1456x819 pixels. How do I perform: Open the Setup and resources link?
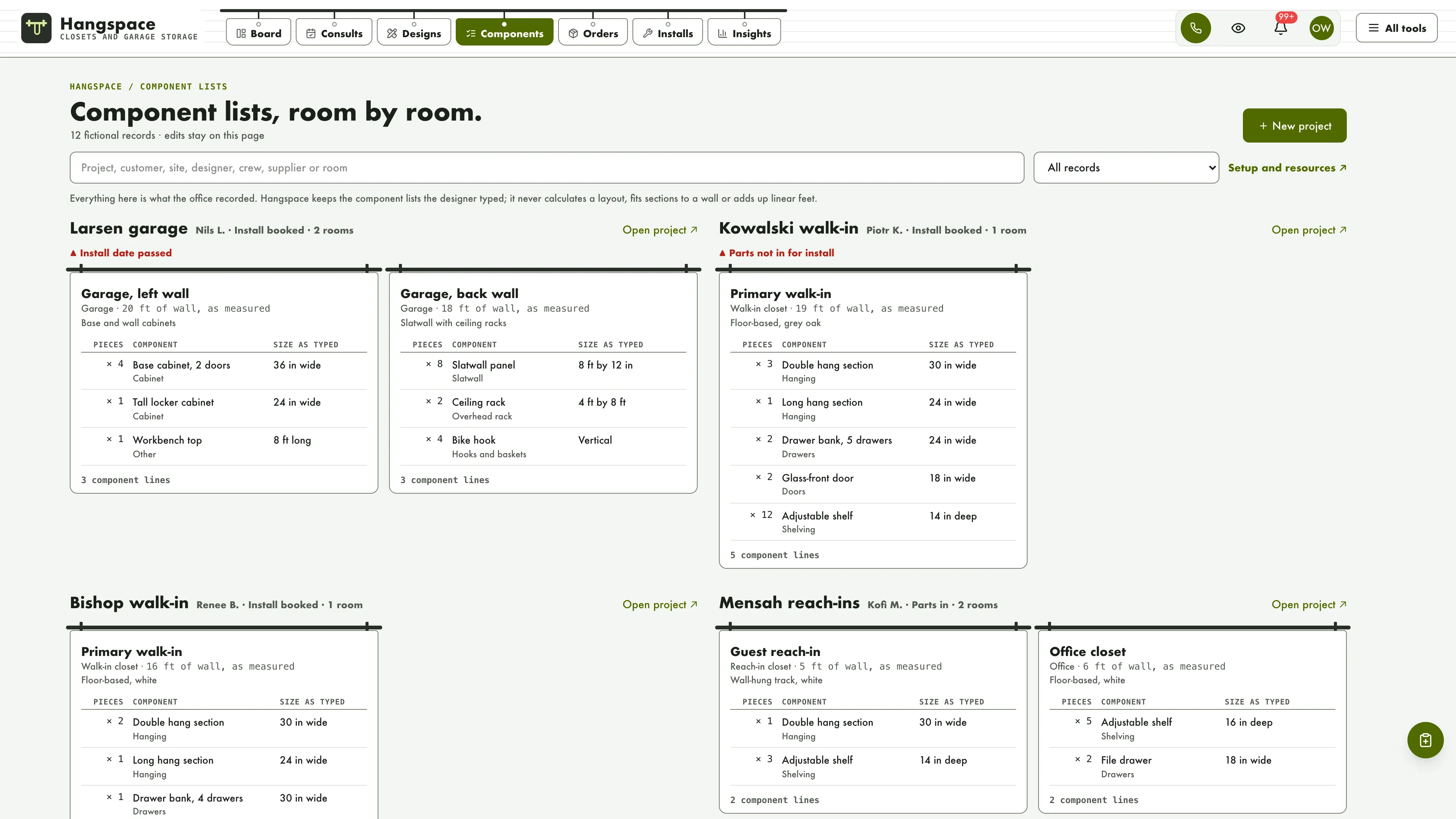[1287, 168]
